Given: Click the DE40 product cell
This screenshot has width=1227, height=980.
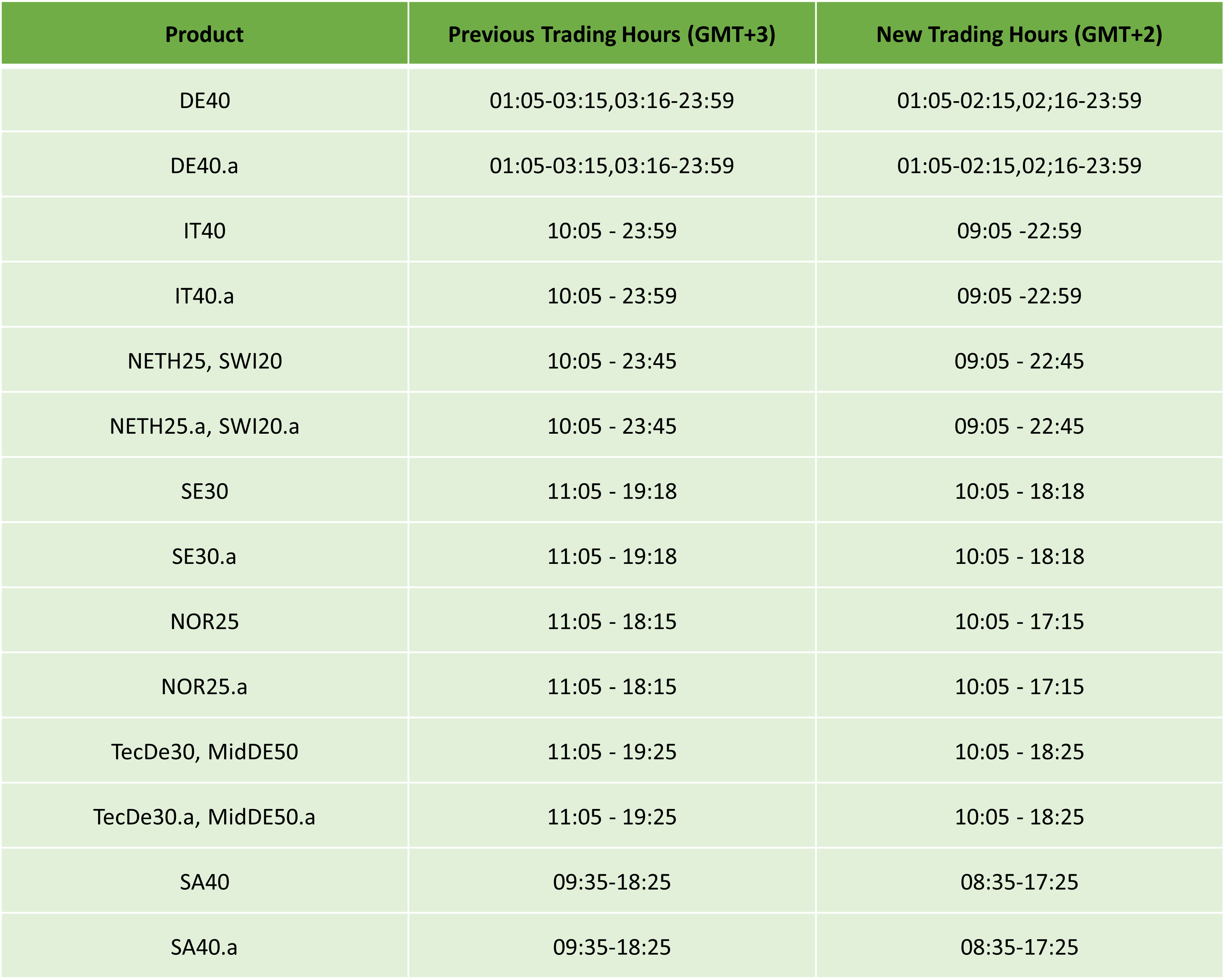Looking at the screenshot, I should click(204, 101).
